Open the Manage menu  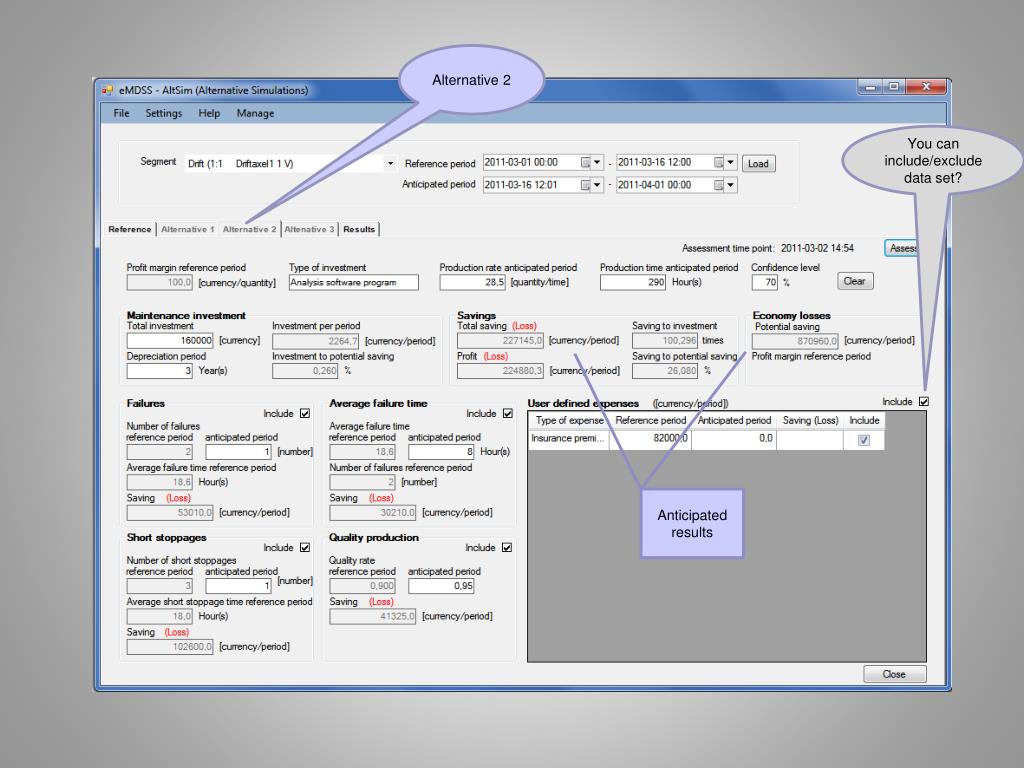tap(255, 113)
